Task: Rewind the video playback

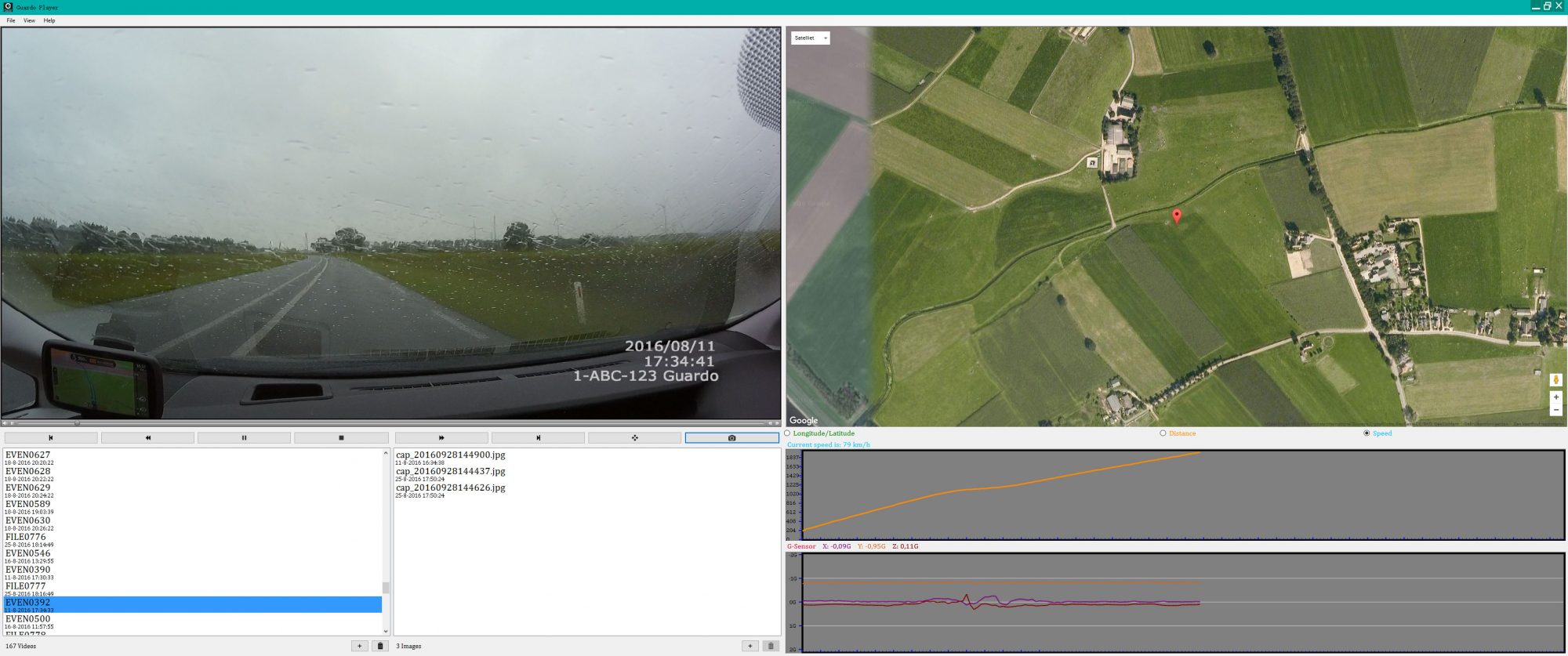Action: 147,438
